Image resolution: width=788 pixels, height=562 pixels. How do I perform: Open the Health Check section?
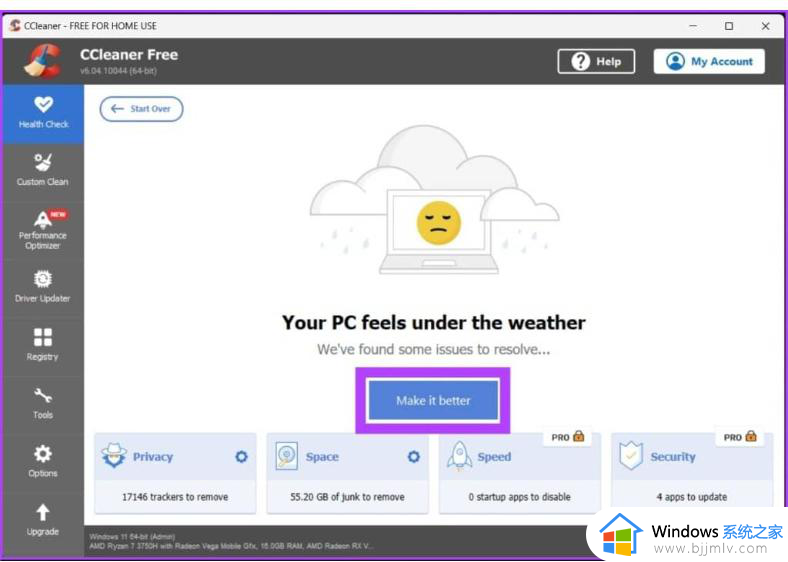pos(43,114)
